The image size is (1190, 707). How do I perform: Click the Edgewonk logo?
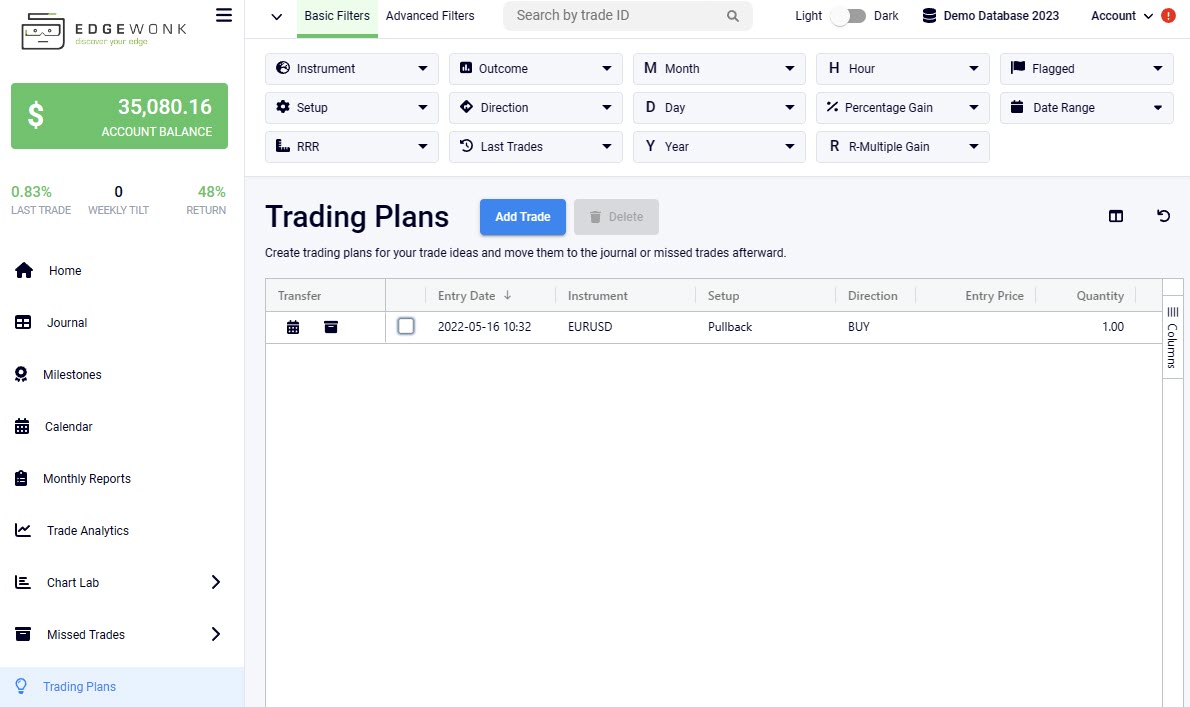[103, 31]
